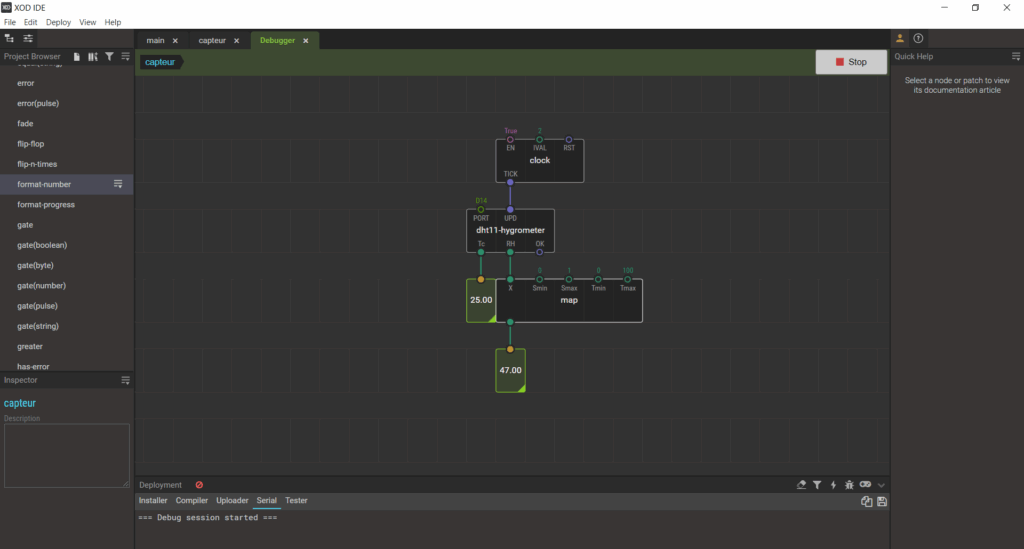Open the Project Browser filter icon
This screenshot has width=1024, height=549.
tap(109, 57)
